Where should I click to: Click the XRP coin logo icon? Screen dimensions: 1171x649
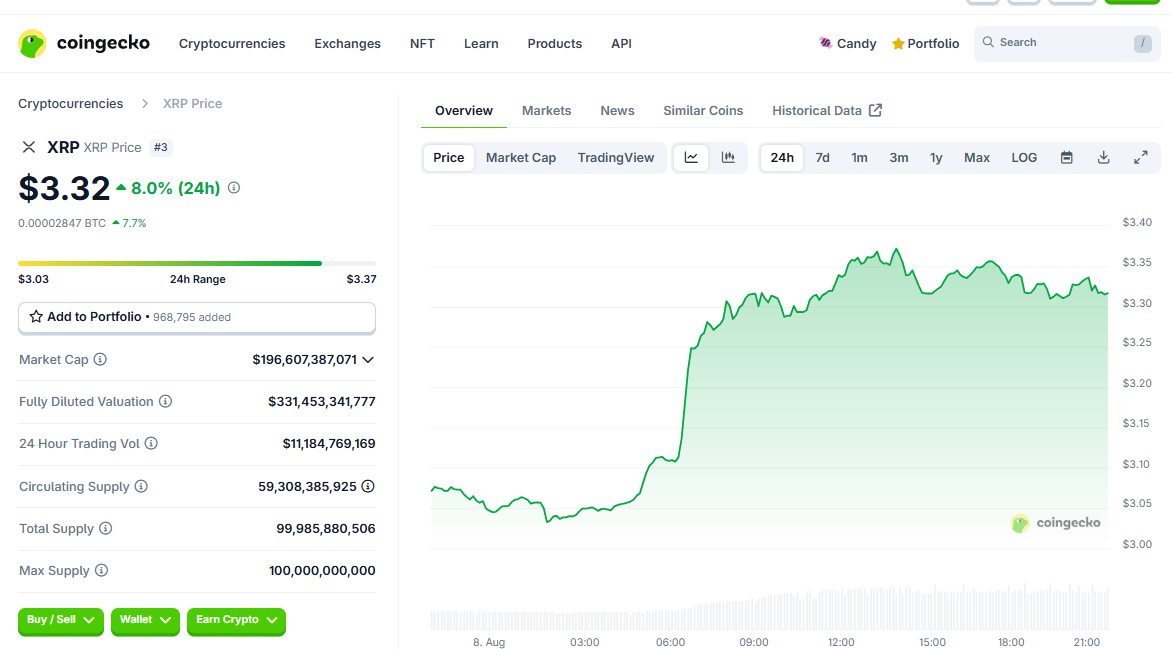tap(28, 147)
